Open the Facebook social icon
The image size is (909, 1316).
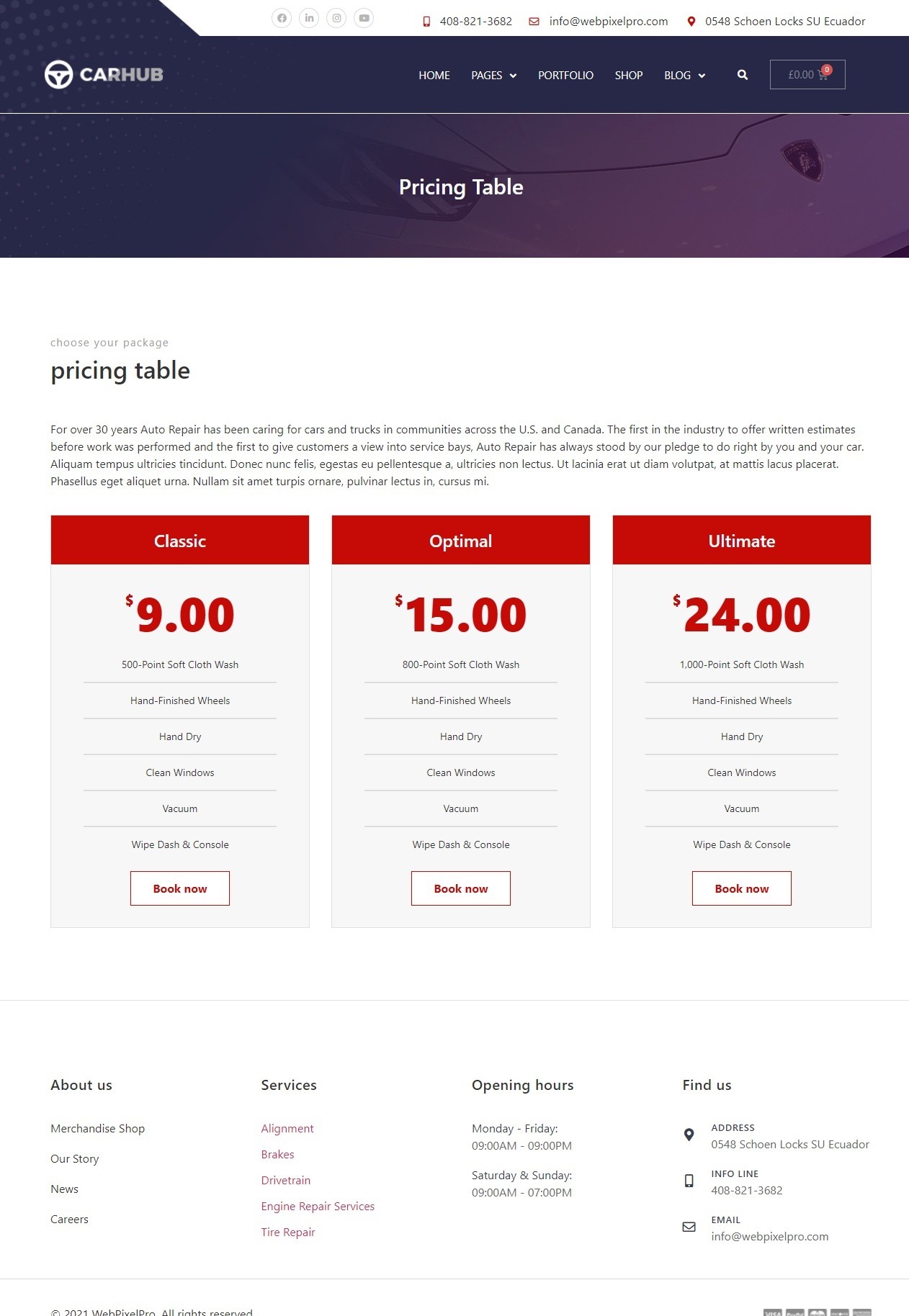point(282,18)
